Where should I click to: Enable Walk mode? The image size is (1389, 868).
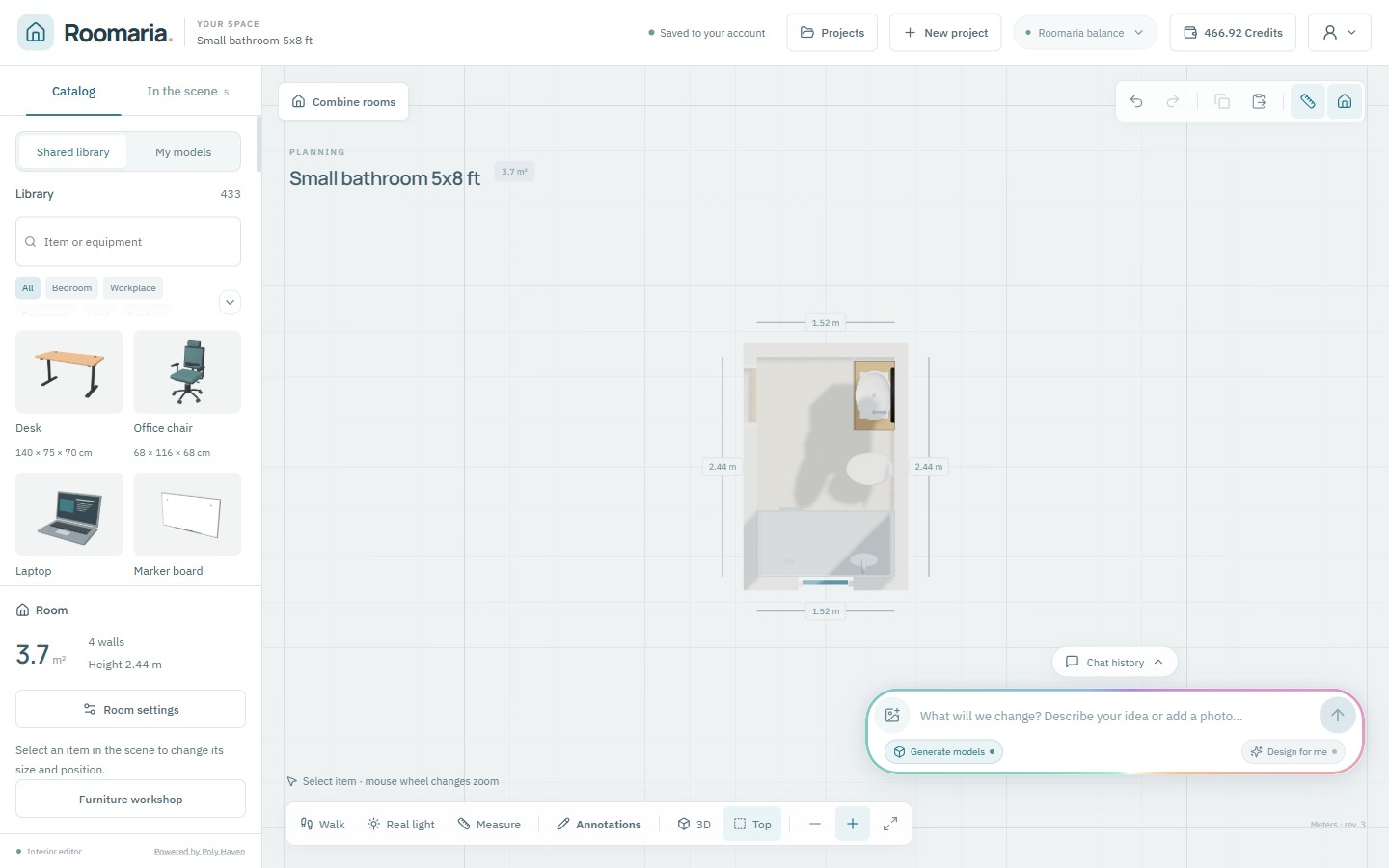322,825
